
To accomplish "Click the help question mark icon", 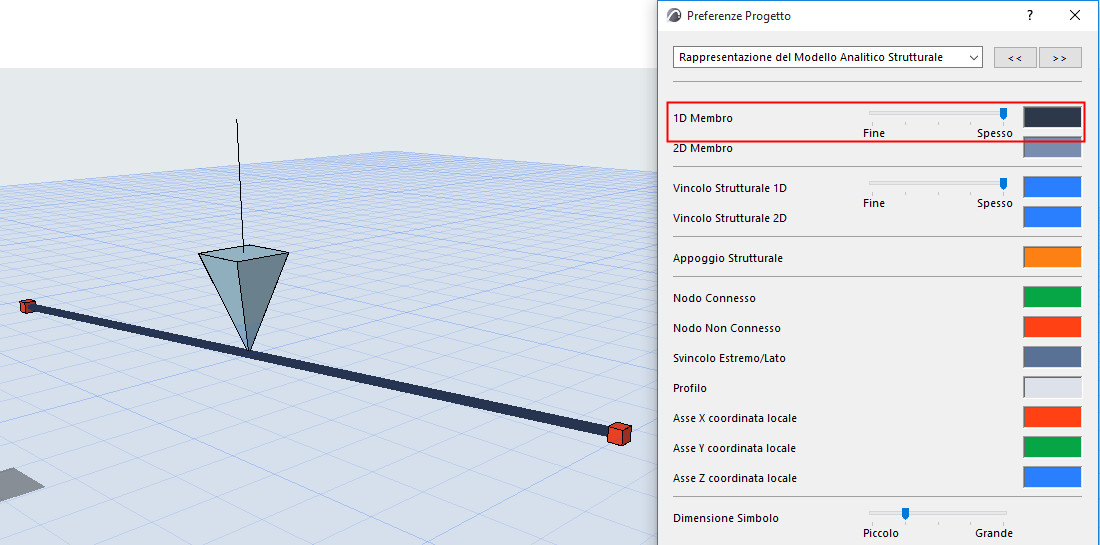I will point(1030,15).
